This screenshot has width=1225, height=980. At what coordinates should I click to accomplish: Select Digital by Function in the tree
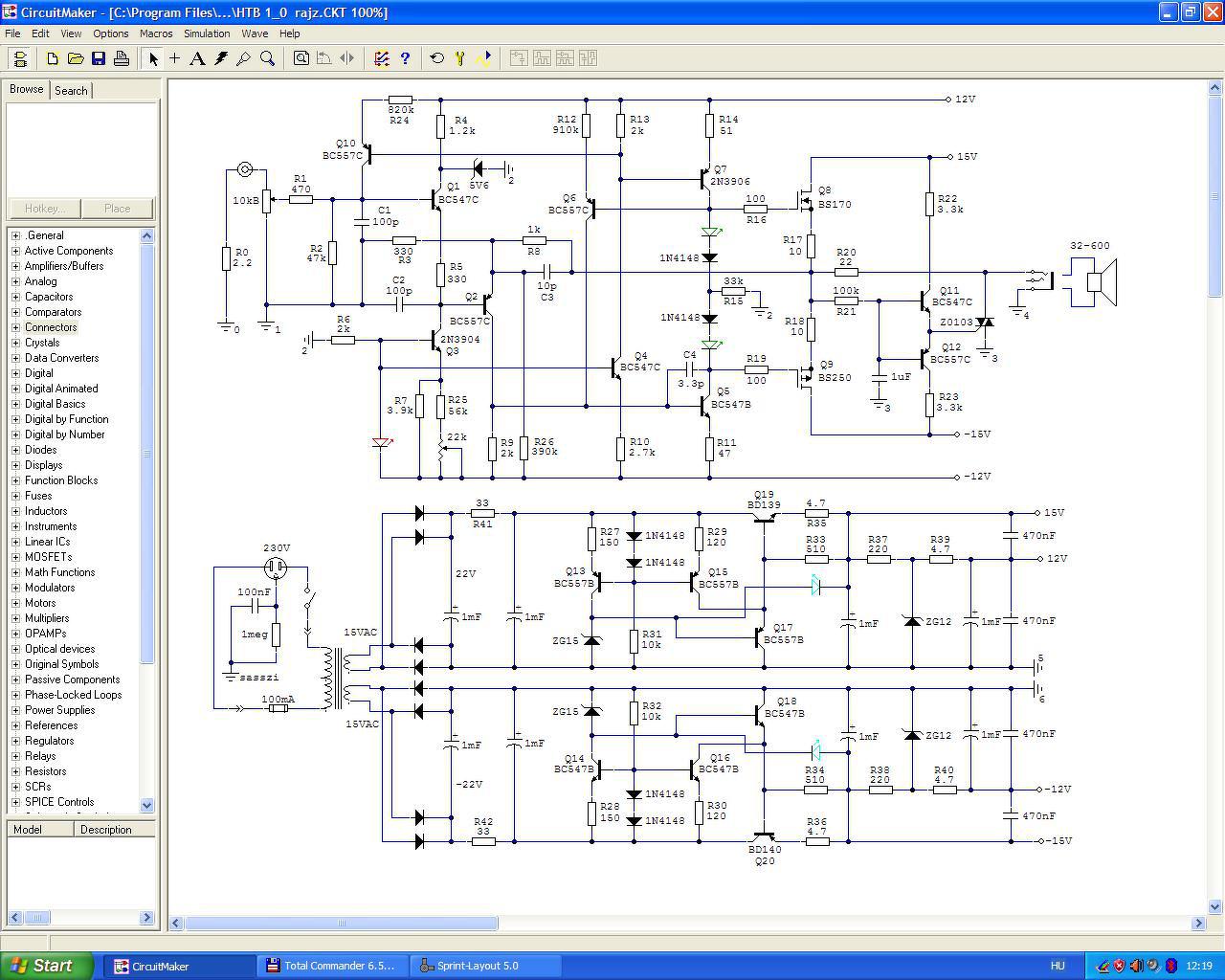click(67, 419)
